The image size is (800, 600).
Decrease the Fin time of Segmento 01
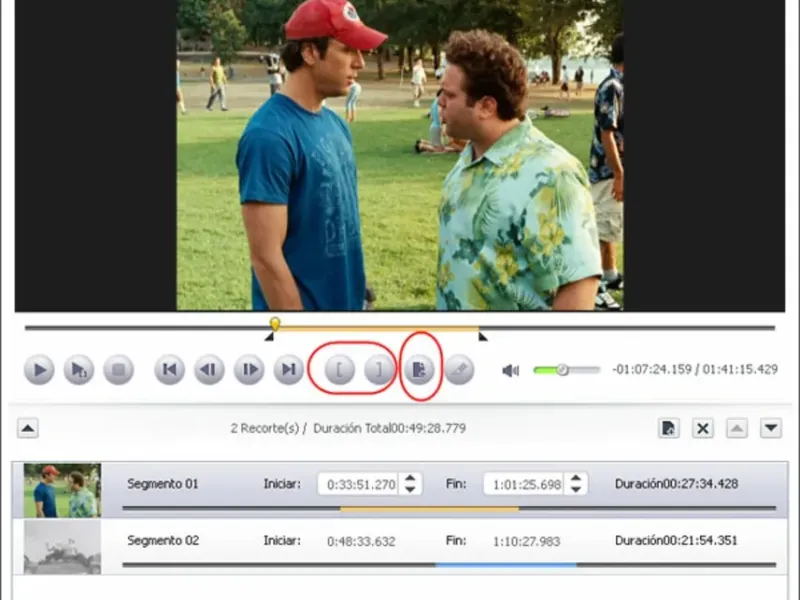pyautogui.click(x=576, y=489)
